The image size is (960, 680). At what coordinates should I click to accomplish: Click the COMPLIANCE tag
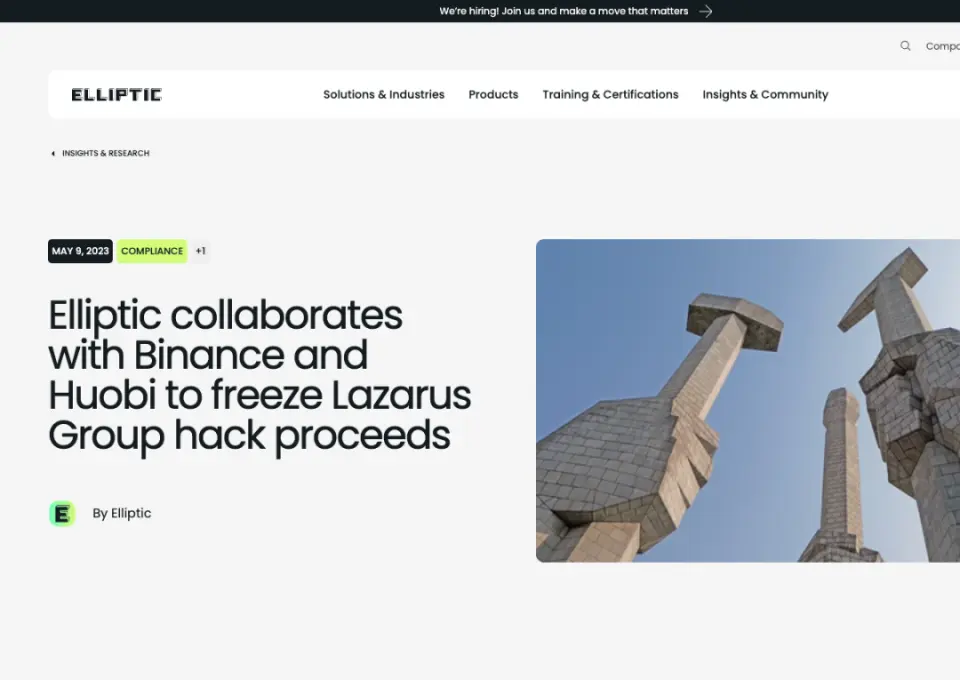[152, 251]
